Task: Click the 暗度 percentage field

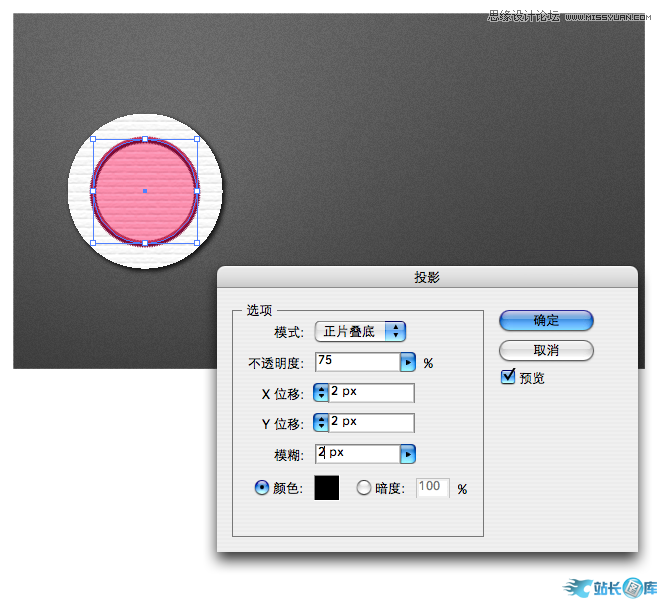Action: (432, 488)
